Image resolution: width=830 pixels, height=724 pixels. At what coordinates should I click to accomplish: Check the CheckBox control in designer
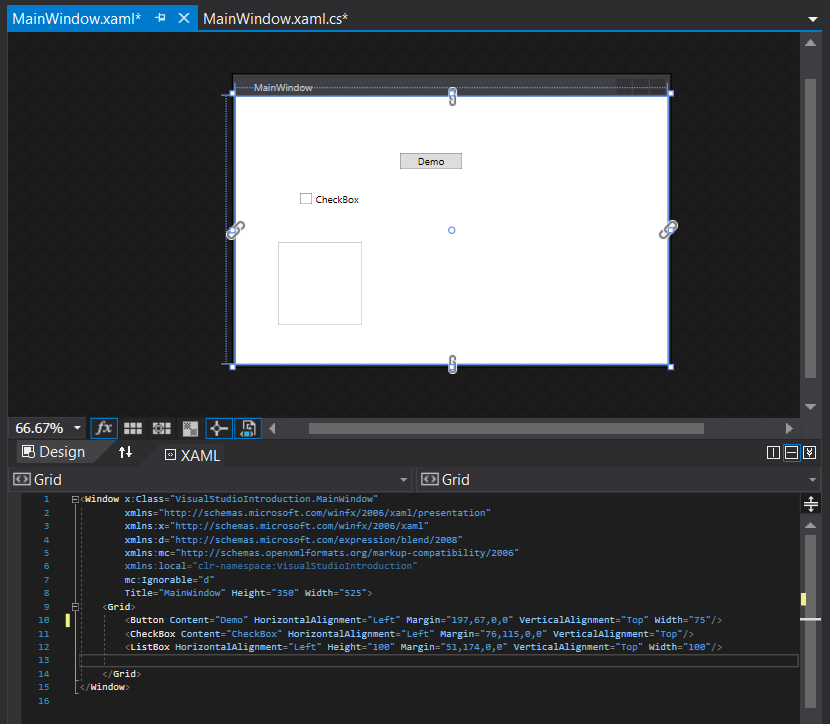coord(306,199)
